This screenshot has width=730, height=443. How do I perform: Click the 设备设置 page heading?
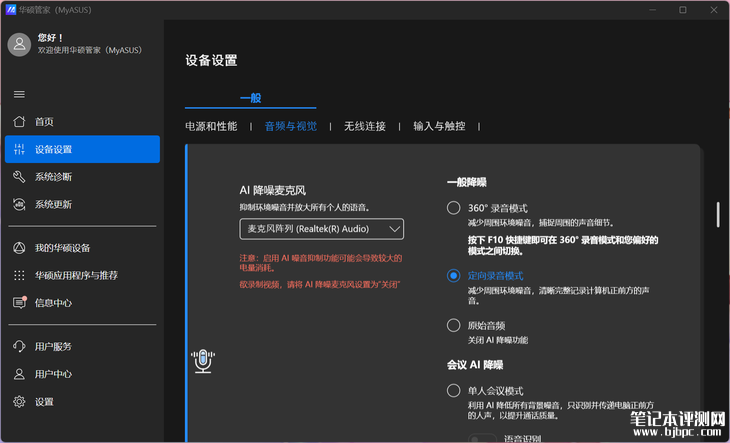coord(211,60)
